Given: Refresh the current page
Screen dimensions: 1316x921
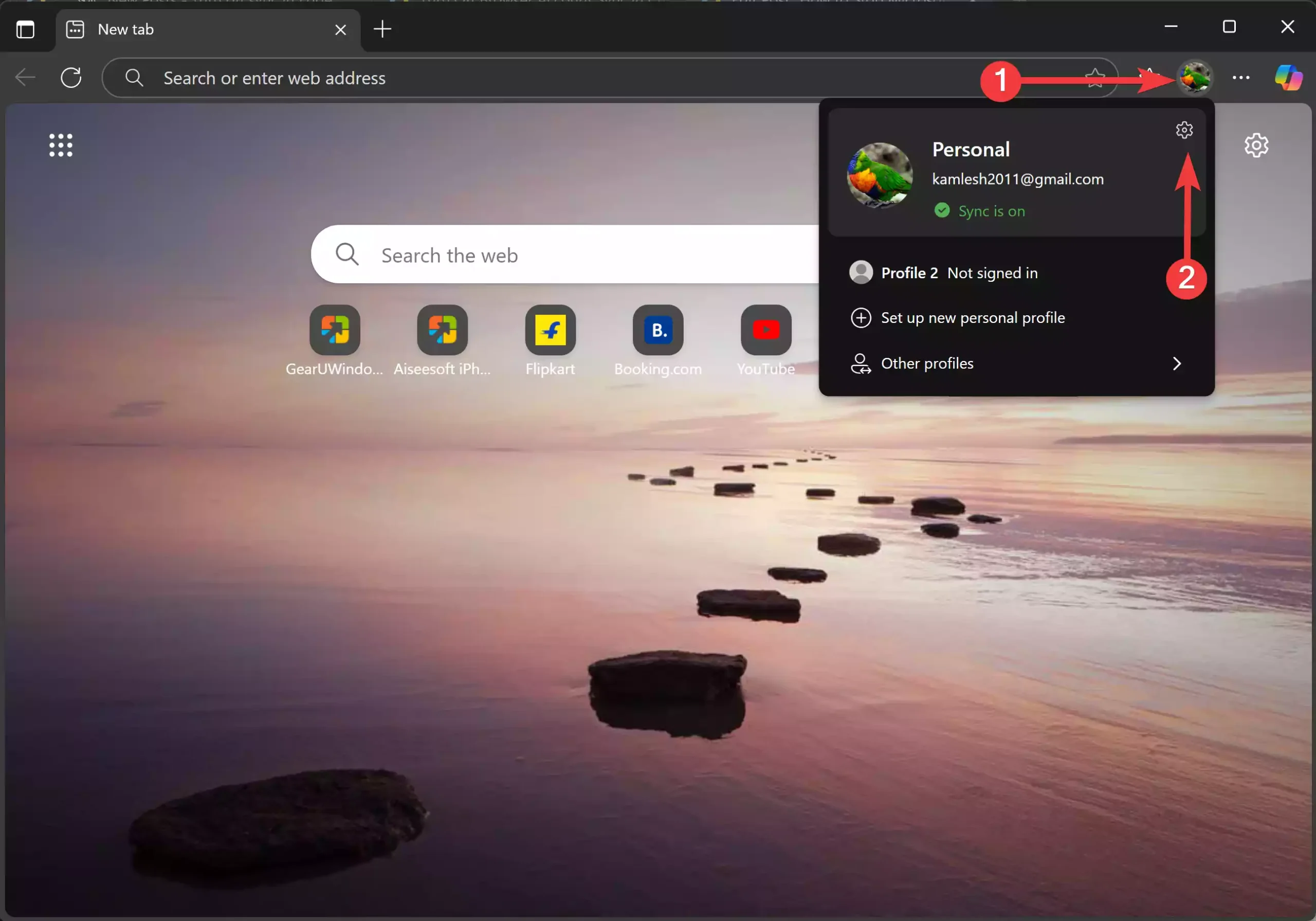Looking at the screenshot, I should pyautogui.click(x=71, y=78).
